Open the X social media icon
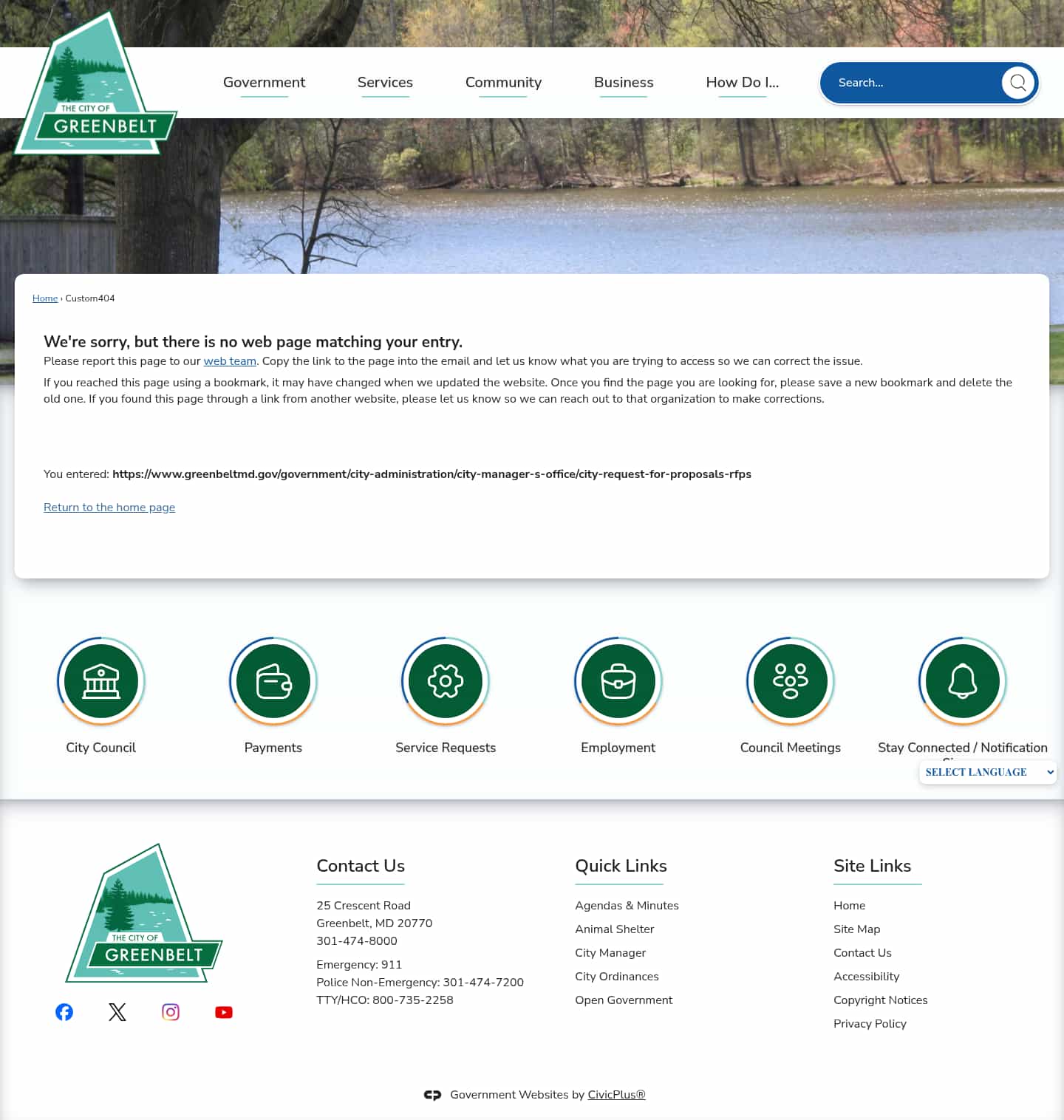Screen dimensions: 1064x1120 (117, 1012)
